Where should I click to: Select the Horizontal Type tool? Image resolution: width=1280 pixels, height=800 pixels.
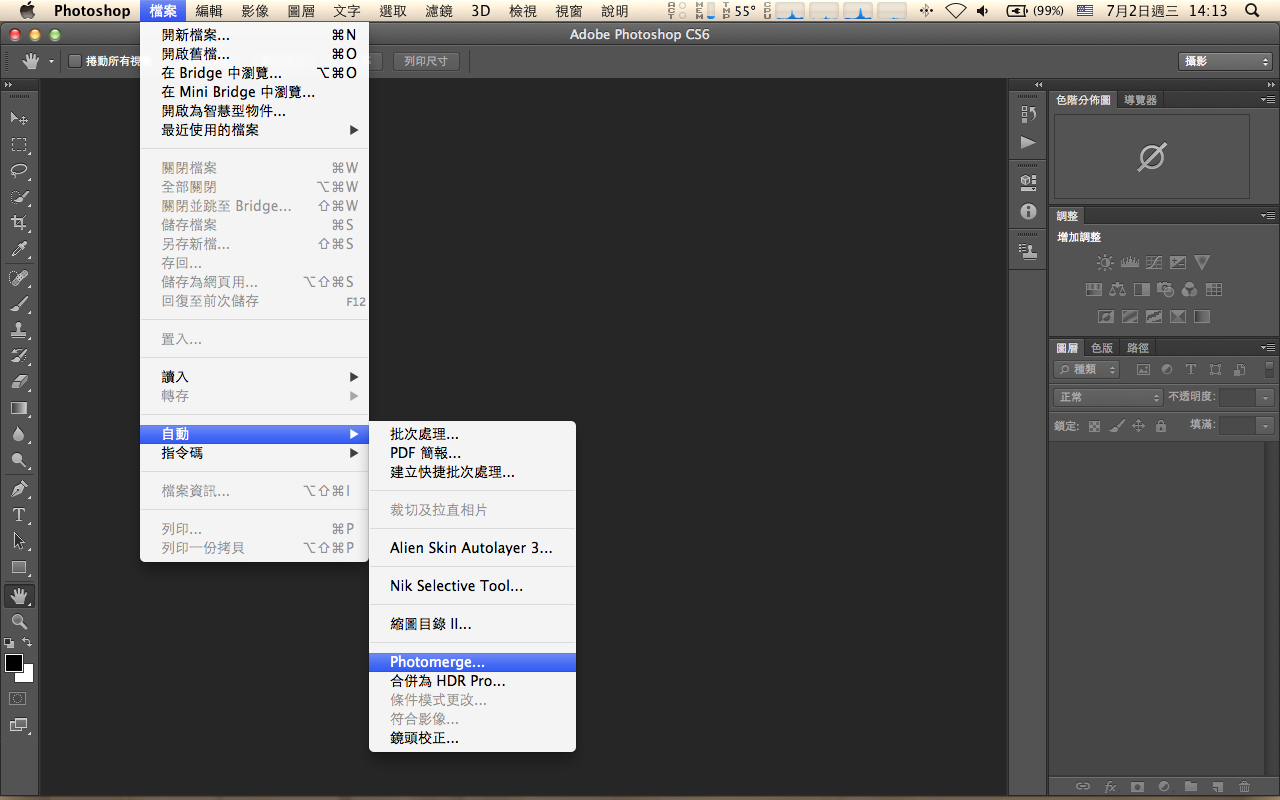[19, 515]
